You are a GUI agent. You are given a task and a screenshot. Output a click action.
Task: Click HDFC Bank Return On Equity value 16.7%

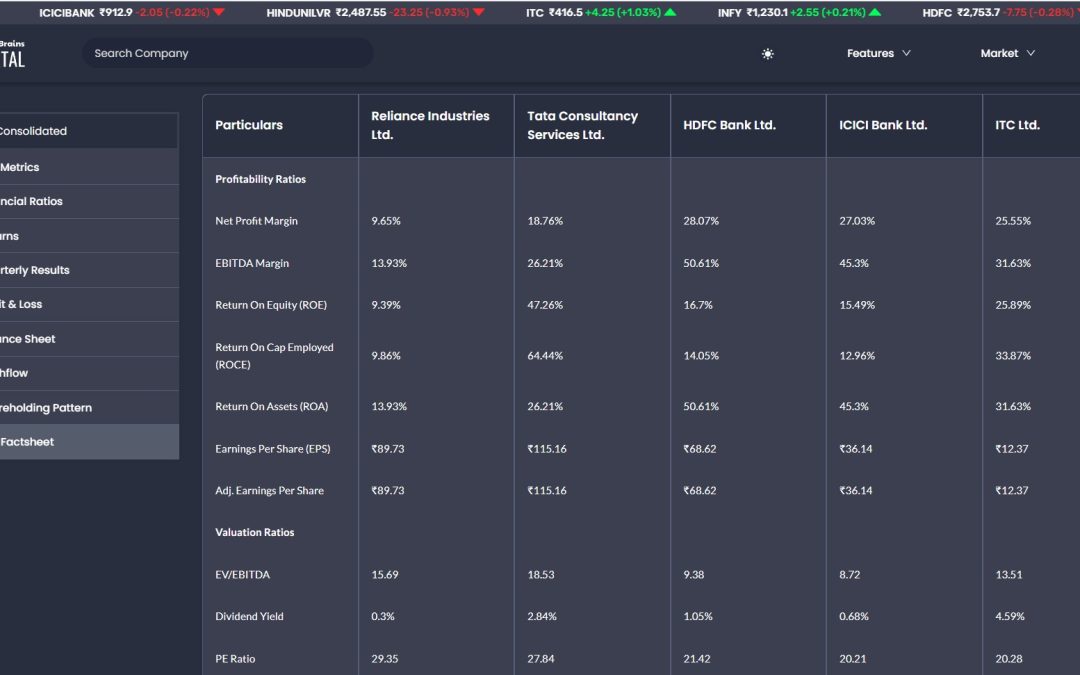click(698, 305)
